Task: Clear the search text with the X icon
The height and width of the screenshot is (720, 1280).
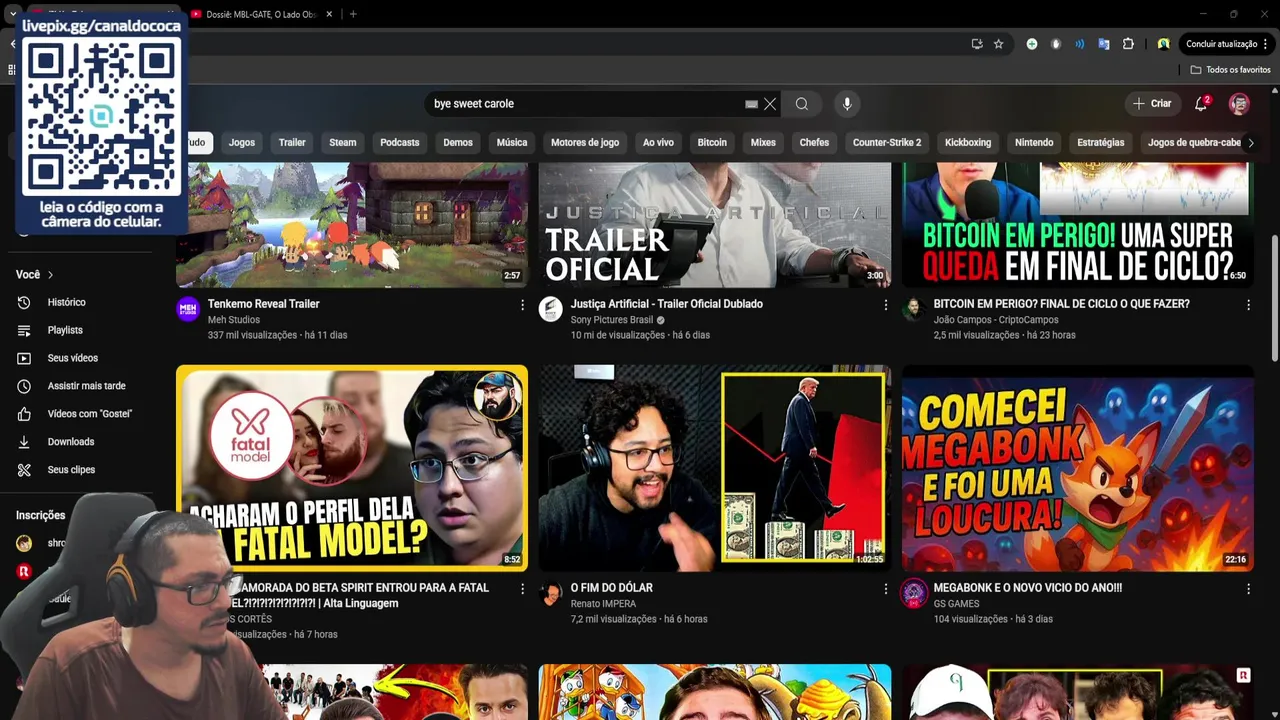Action: coord(770,104)
